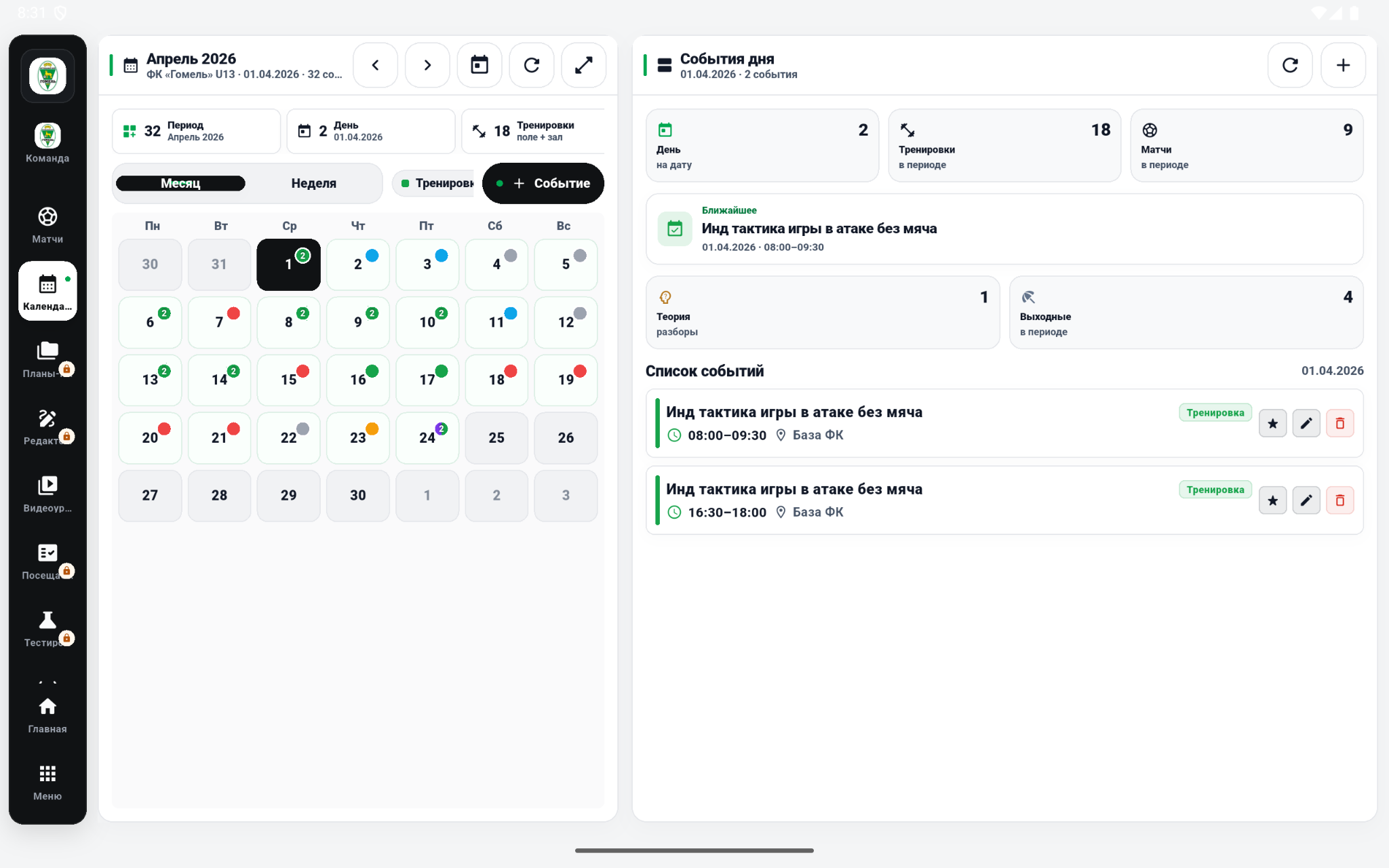Select April 24 in calendar

427,437
